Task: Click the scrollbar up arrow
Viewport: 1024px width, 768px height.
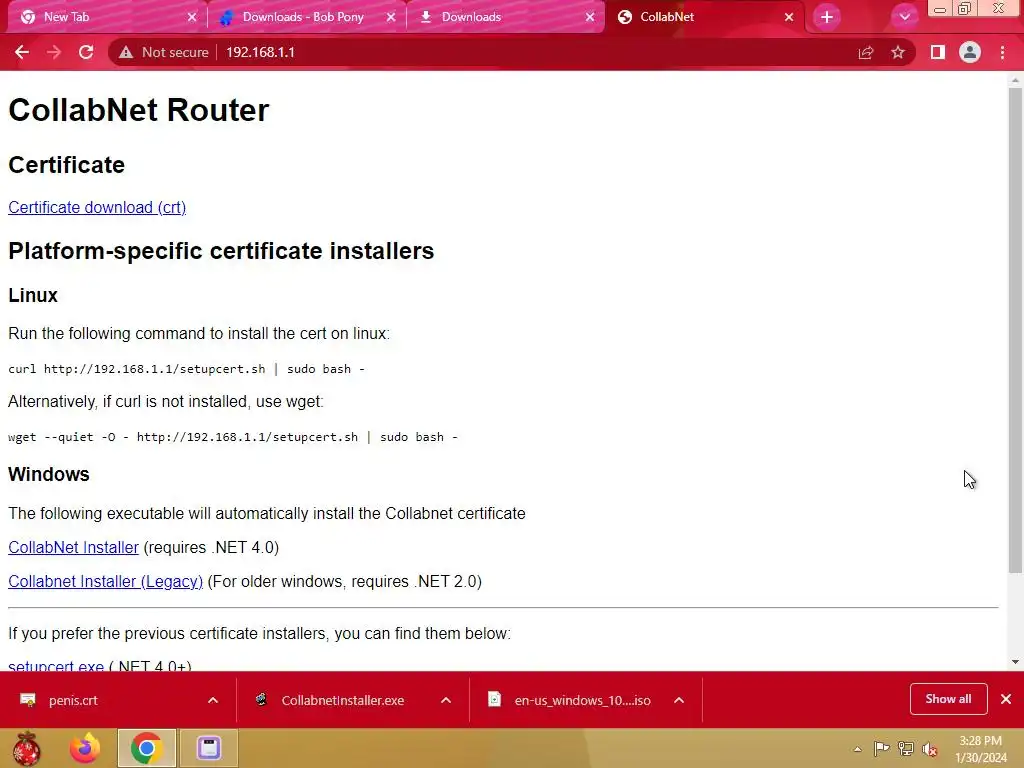Action: click(1015, 80)
